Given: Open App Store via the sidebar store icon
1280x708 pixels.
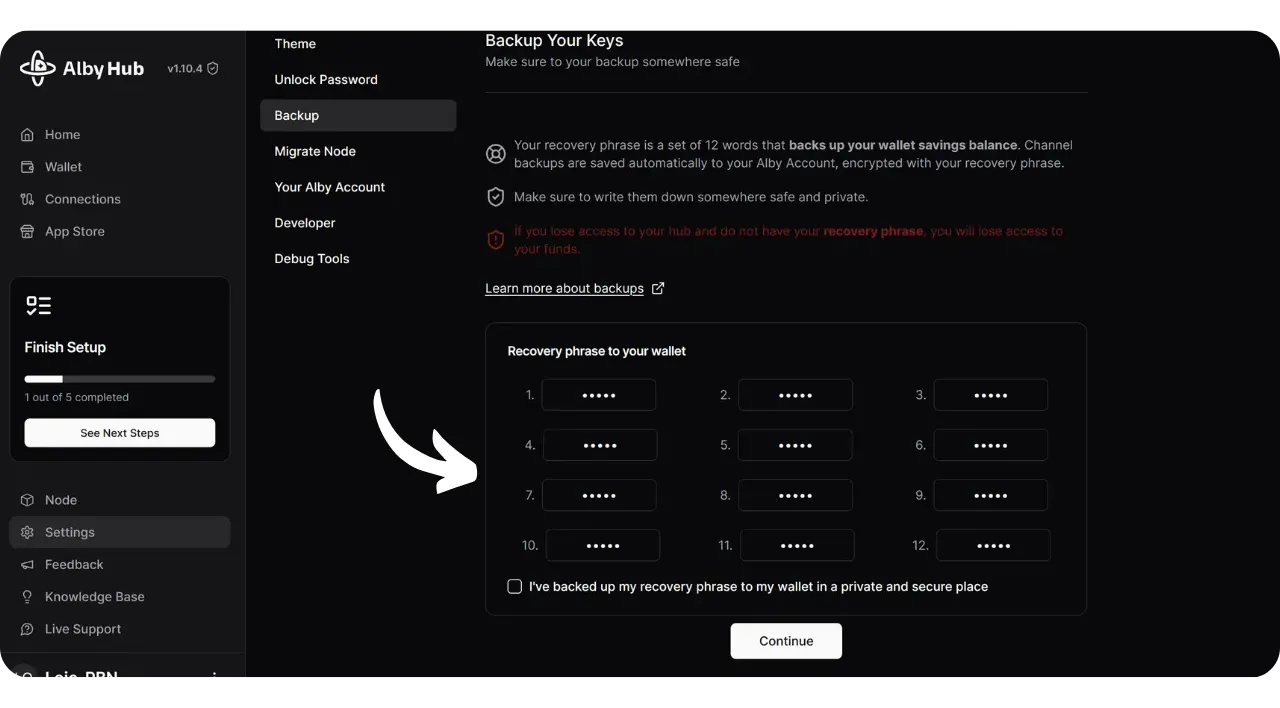Looking at the screenshot, I should [27, 231].
